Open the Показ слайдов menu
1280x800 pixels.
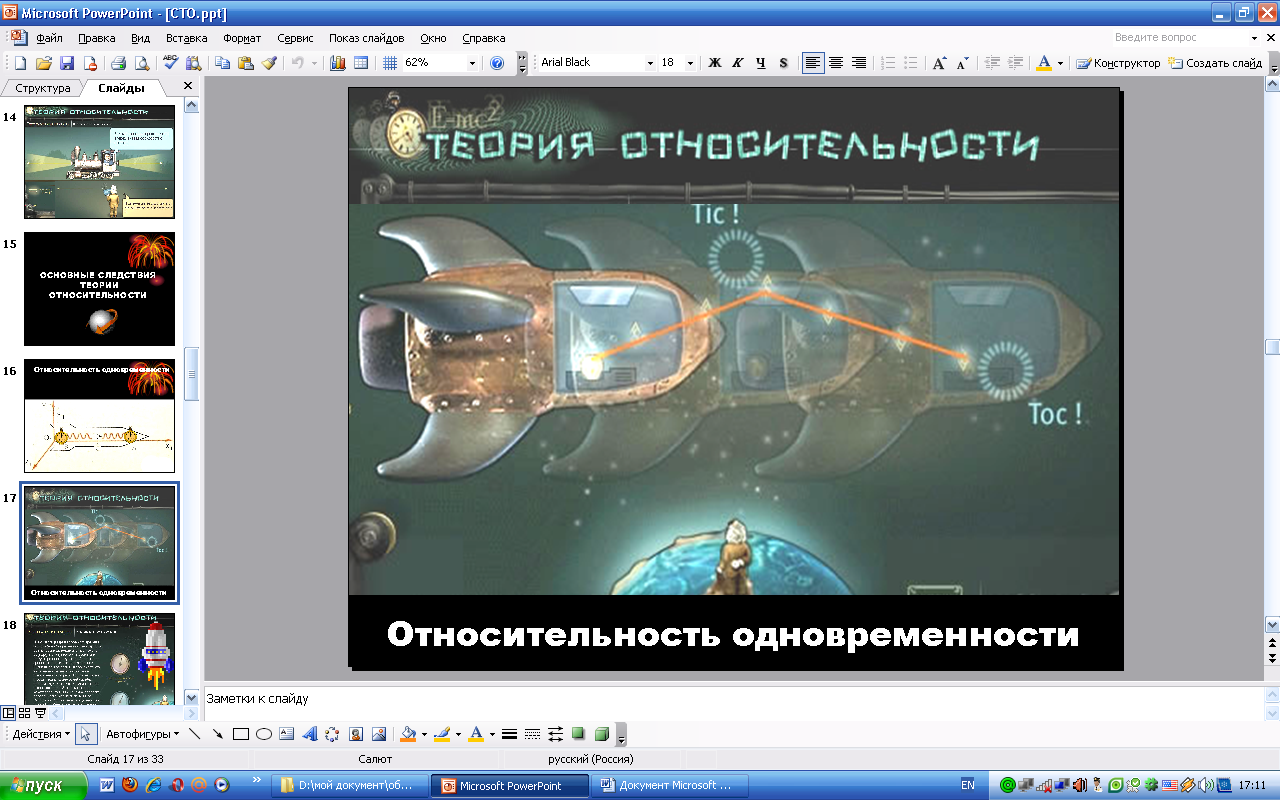pos(366,38)
